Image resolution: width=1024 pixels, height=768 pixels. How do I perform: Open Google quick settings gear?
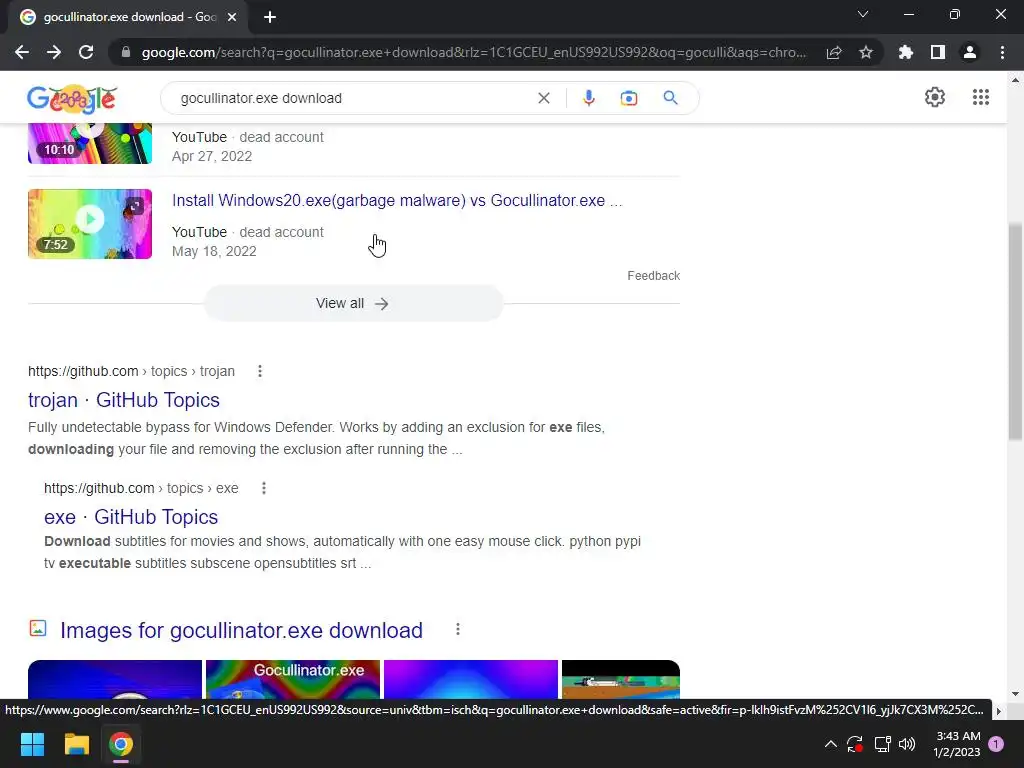(935, 97)
